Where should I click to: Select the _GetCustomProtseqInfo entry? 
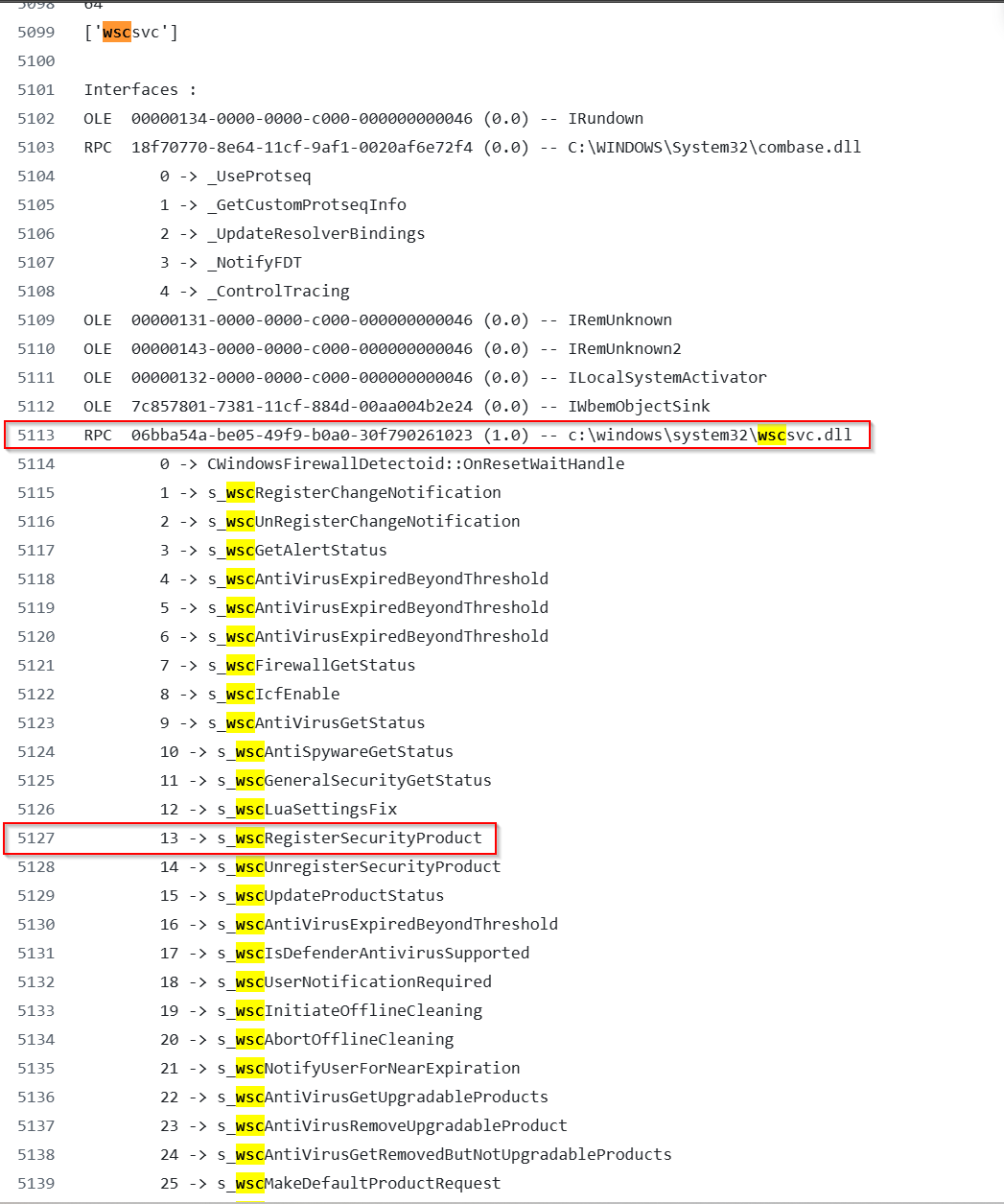(283, 204)
